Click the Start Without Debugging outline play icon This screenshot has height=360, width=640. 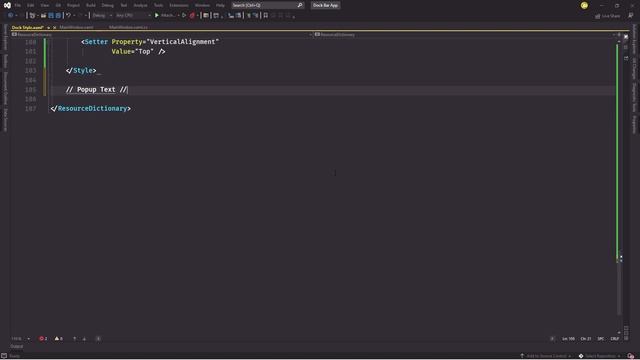coord(184,16)
